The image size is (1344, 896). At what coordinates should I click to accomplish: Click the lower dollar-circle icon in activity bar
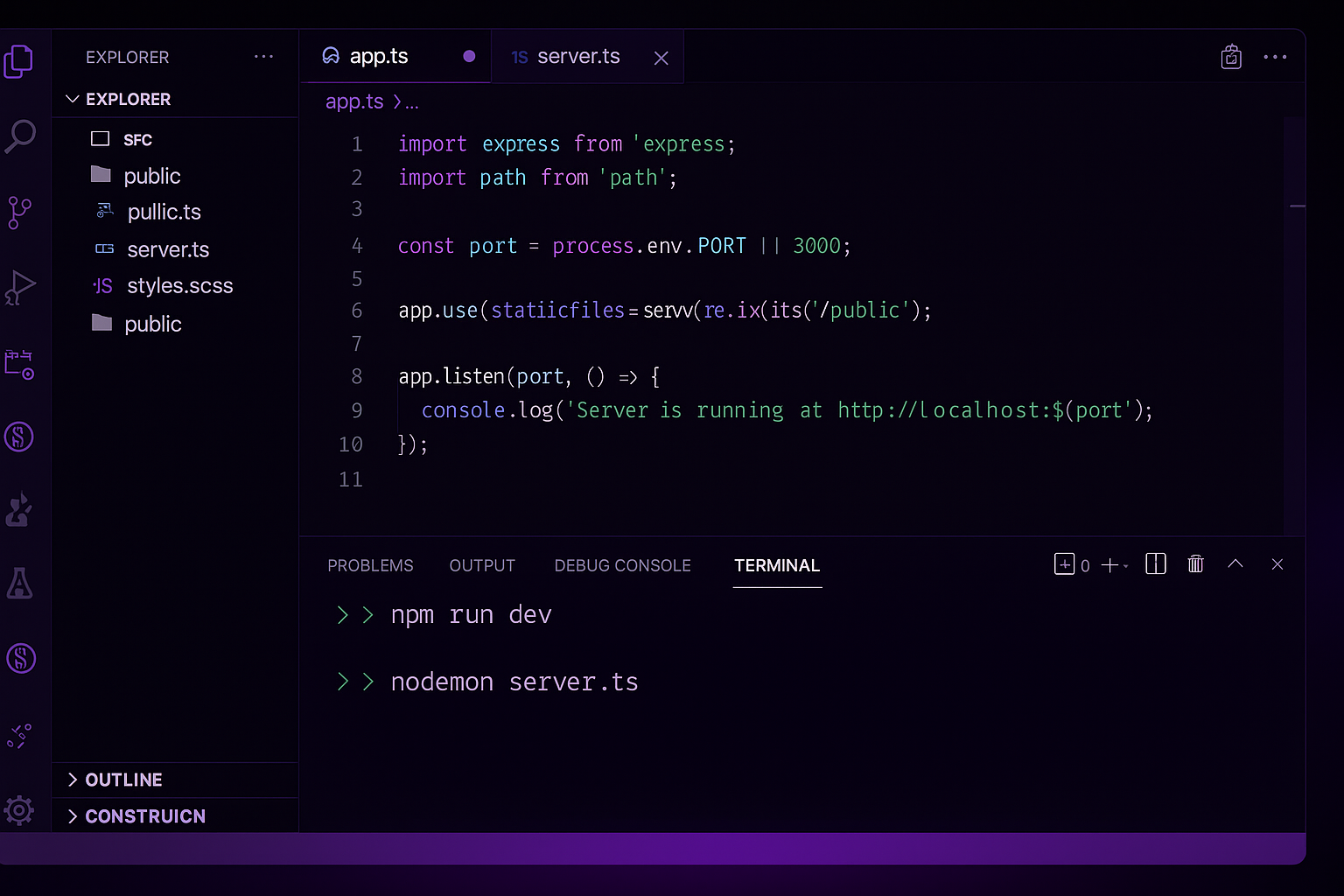pyautogui.click(x=21, y=658)
